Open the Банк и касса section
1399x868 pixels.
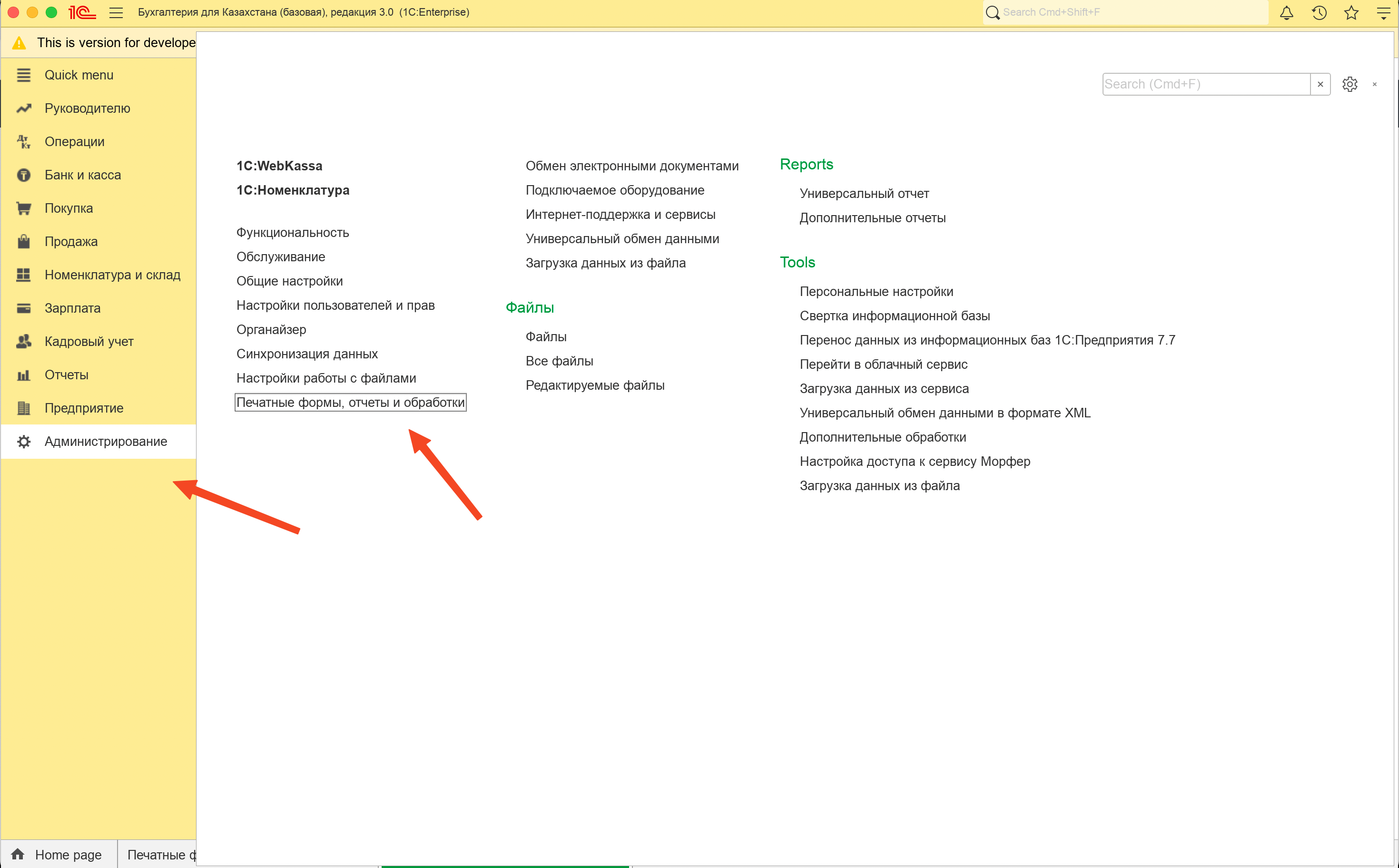point(83,175)
